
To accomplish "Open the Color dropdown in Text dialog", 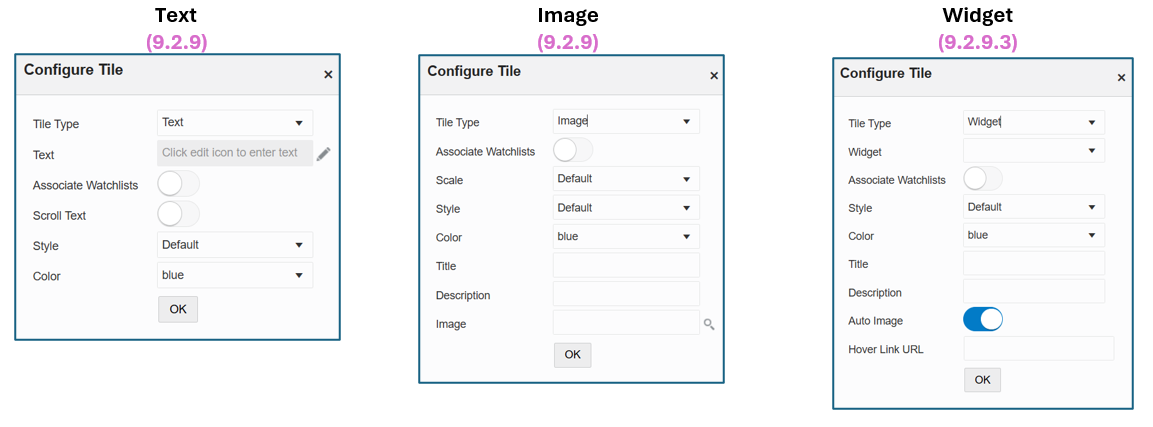I will (x=235, y=275).
